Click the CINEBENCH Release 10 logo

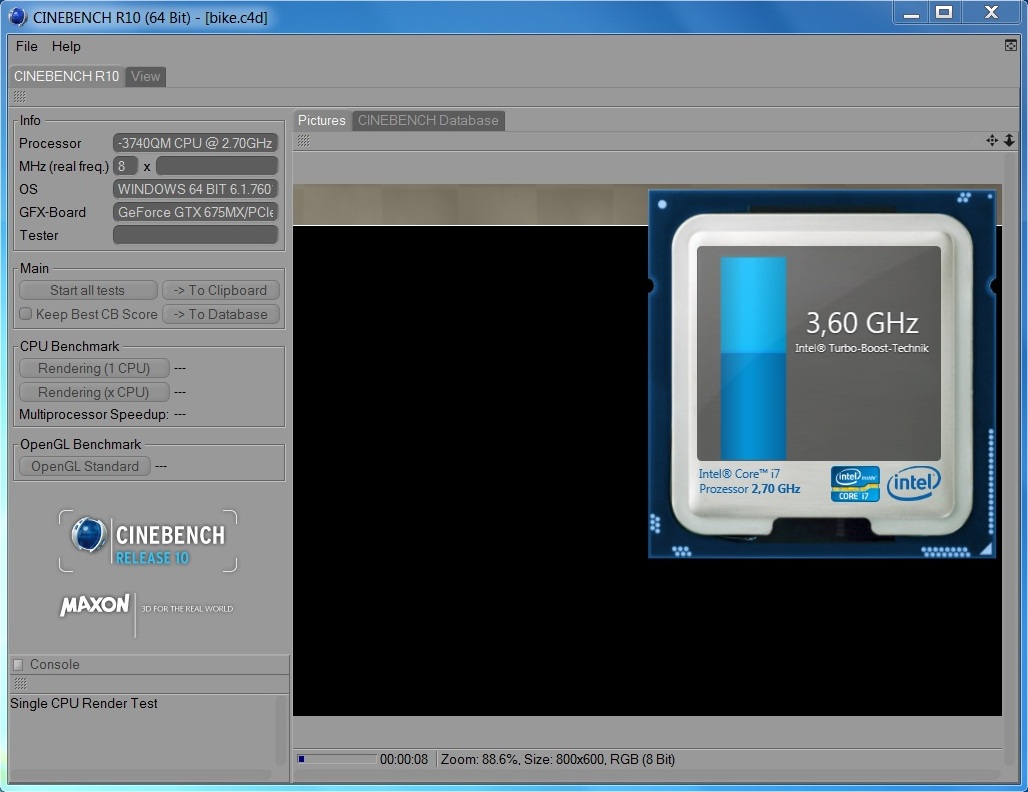[148, 542]
